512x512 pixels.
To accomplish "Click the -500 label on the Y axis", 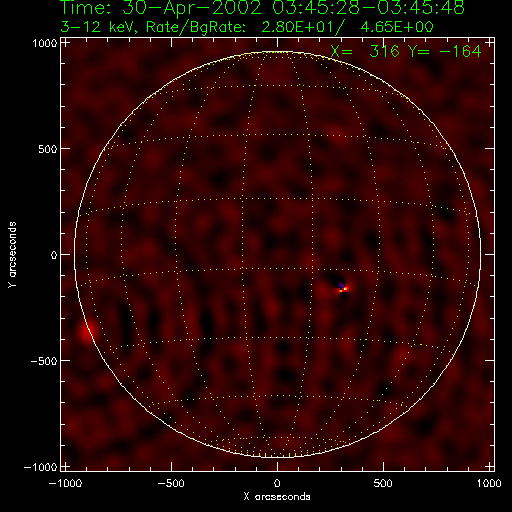I will (44, 361).
